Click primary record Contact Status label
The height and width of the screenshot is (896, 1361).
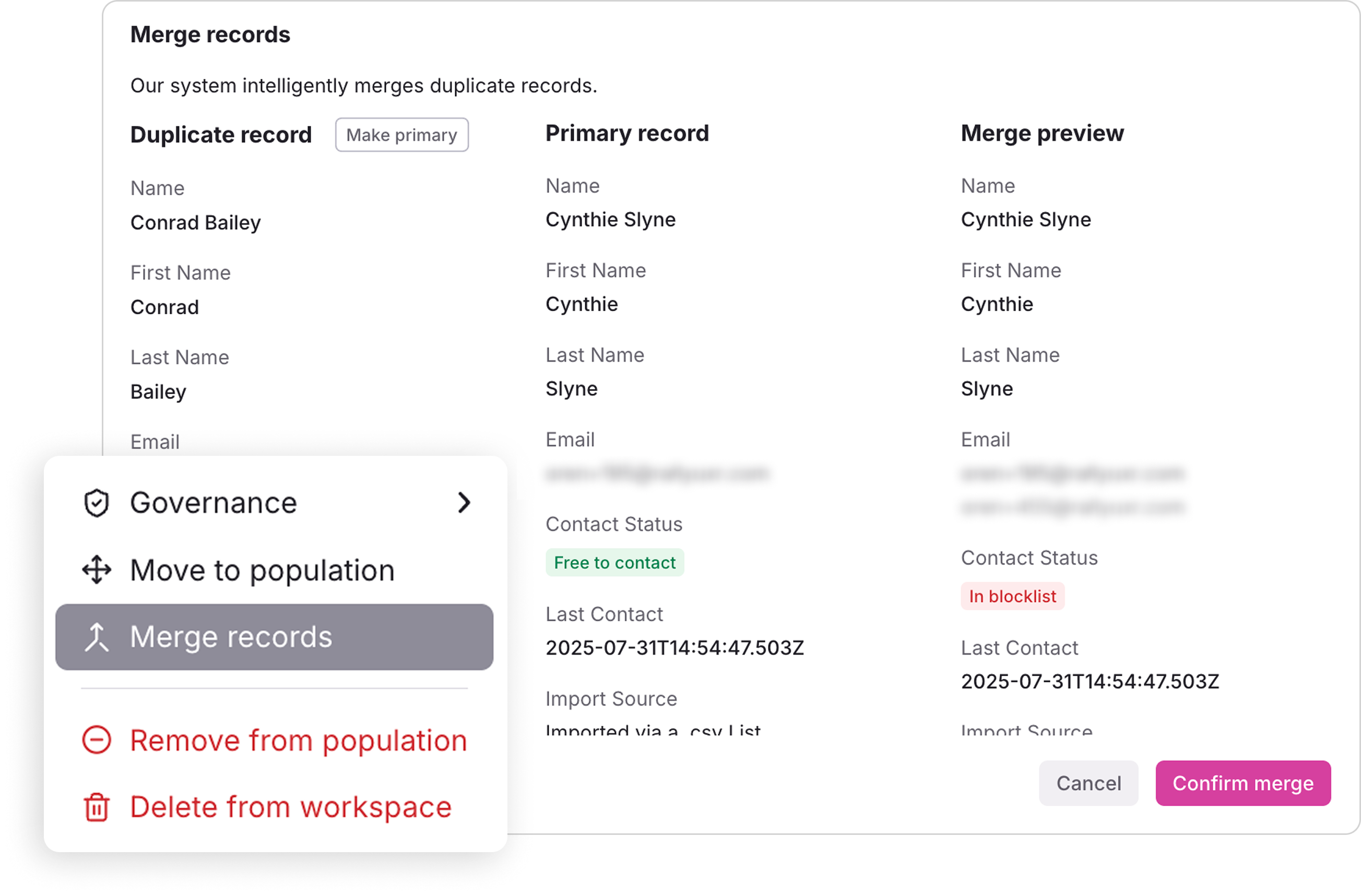coord(613,524)
